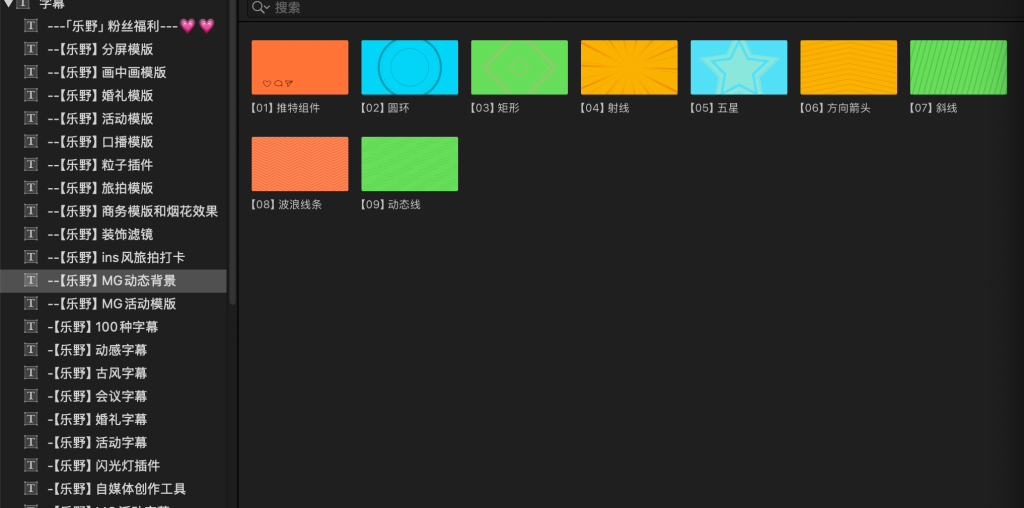Click the title icon beside 装饰滤镜
1024x508 pixels.
[31, 234]
